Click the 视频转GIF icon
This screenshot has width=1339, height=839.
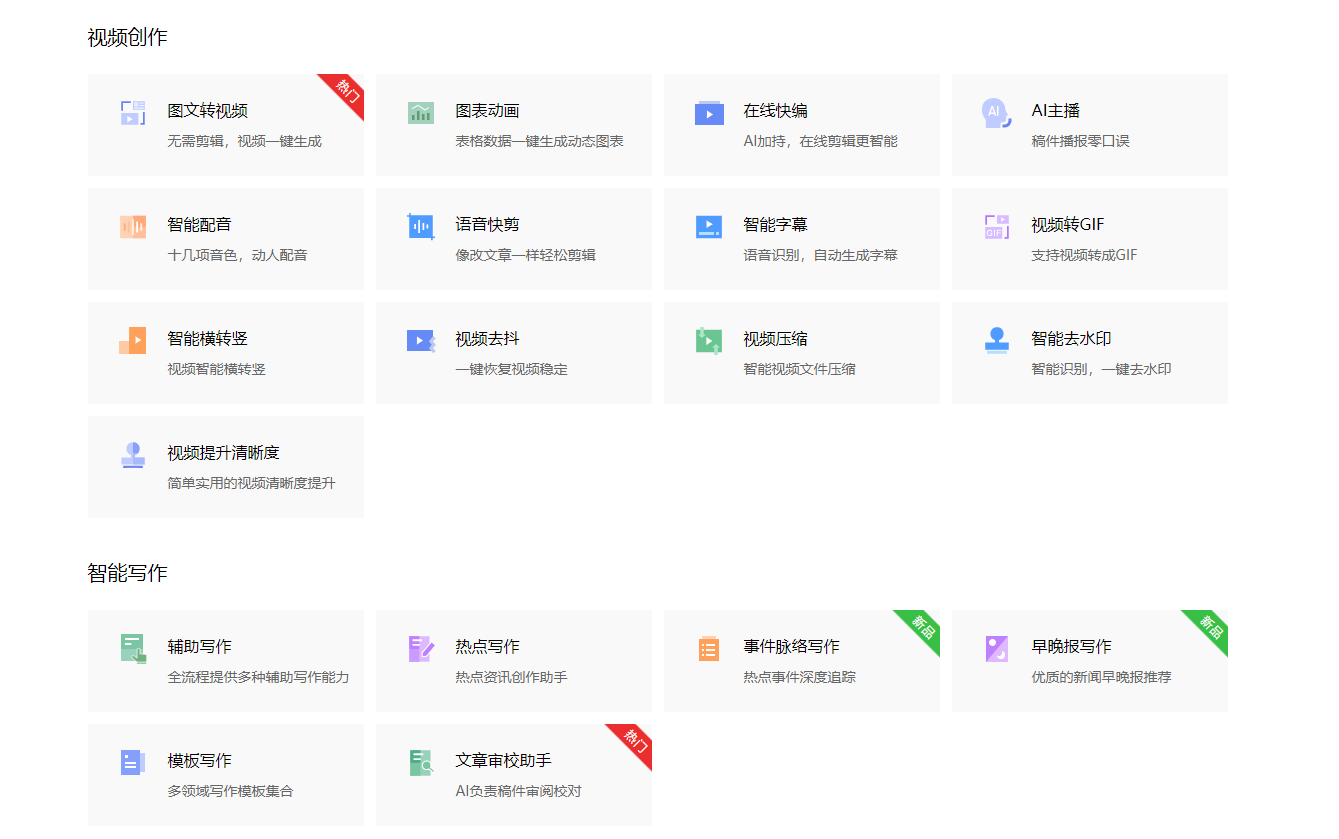(x=997, y=227)
